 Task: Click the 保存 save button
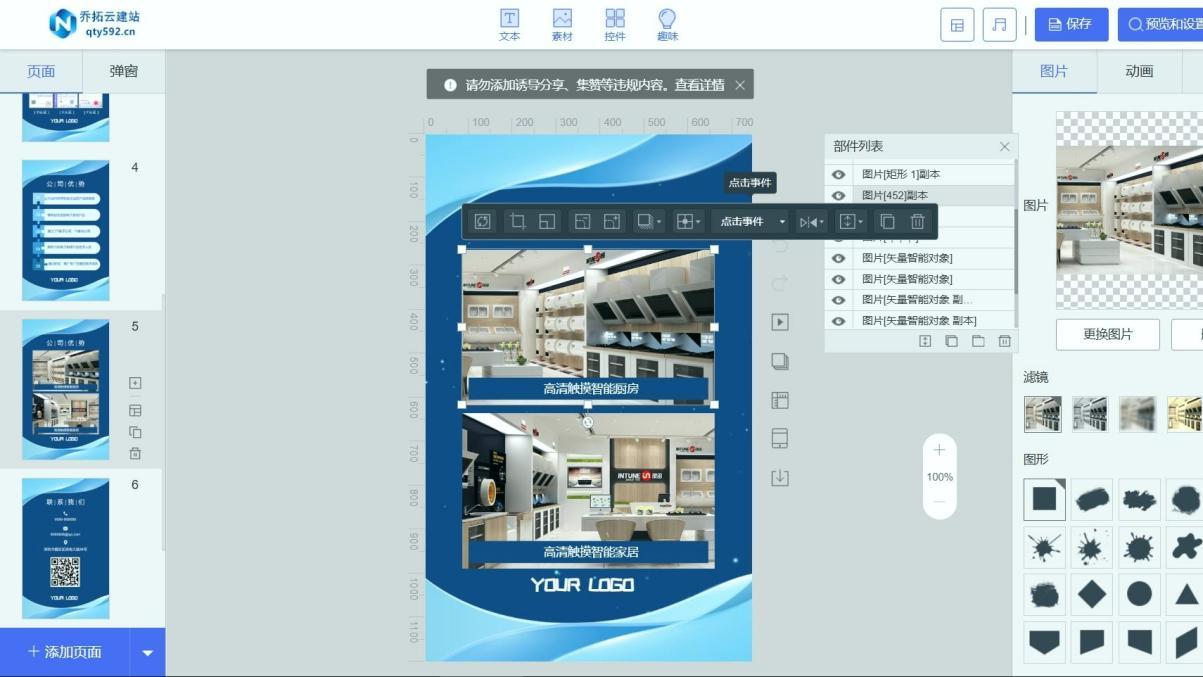click(1071, 25)
